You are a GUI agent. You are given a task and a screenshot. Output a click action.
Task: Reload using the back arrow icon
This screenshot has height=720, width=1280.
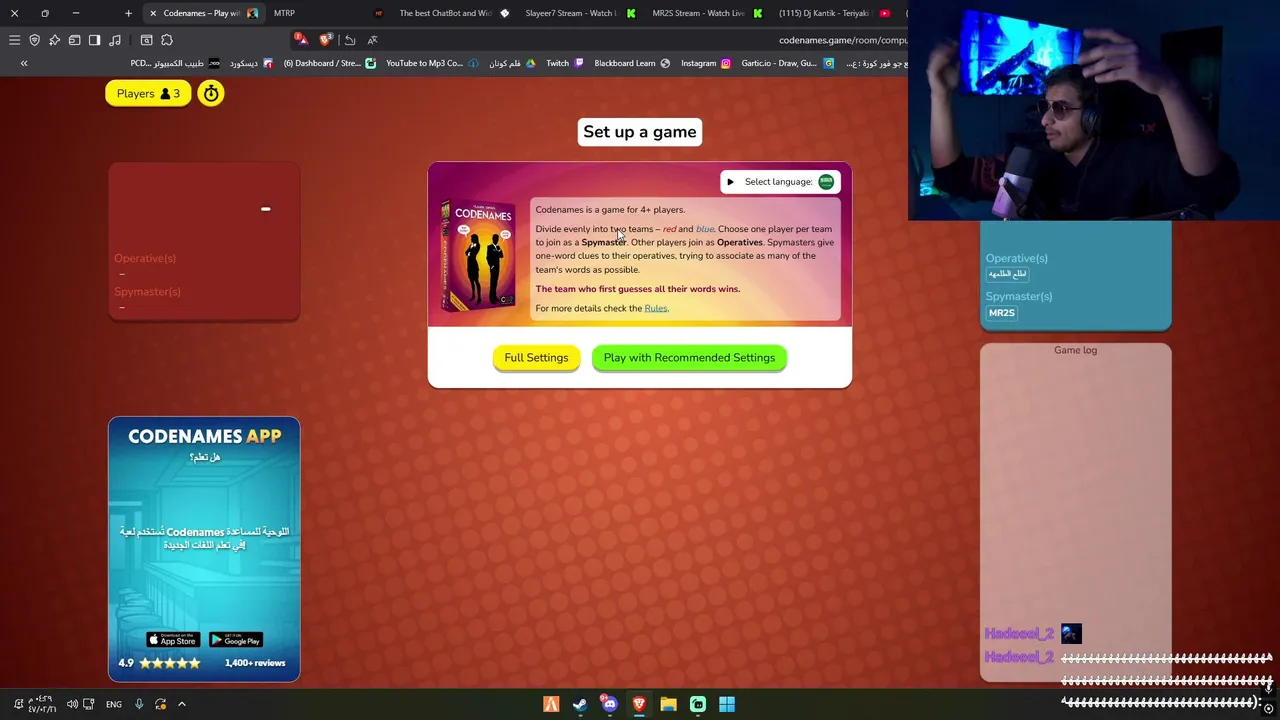pos(349,40)
